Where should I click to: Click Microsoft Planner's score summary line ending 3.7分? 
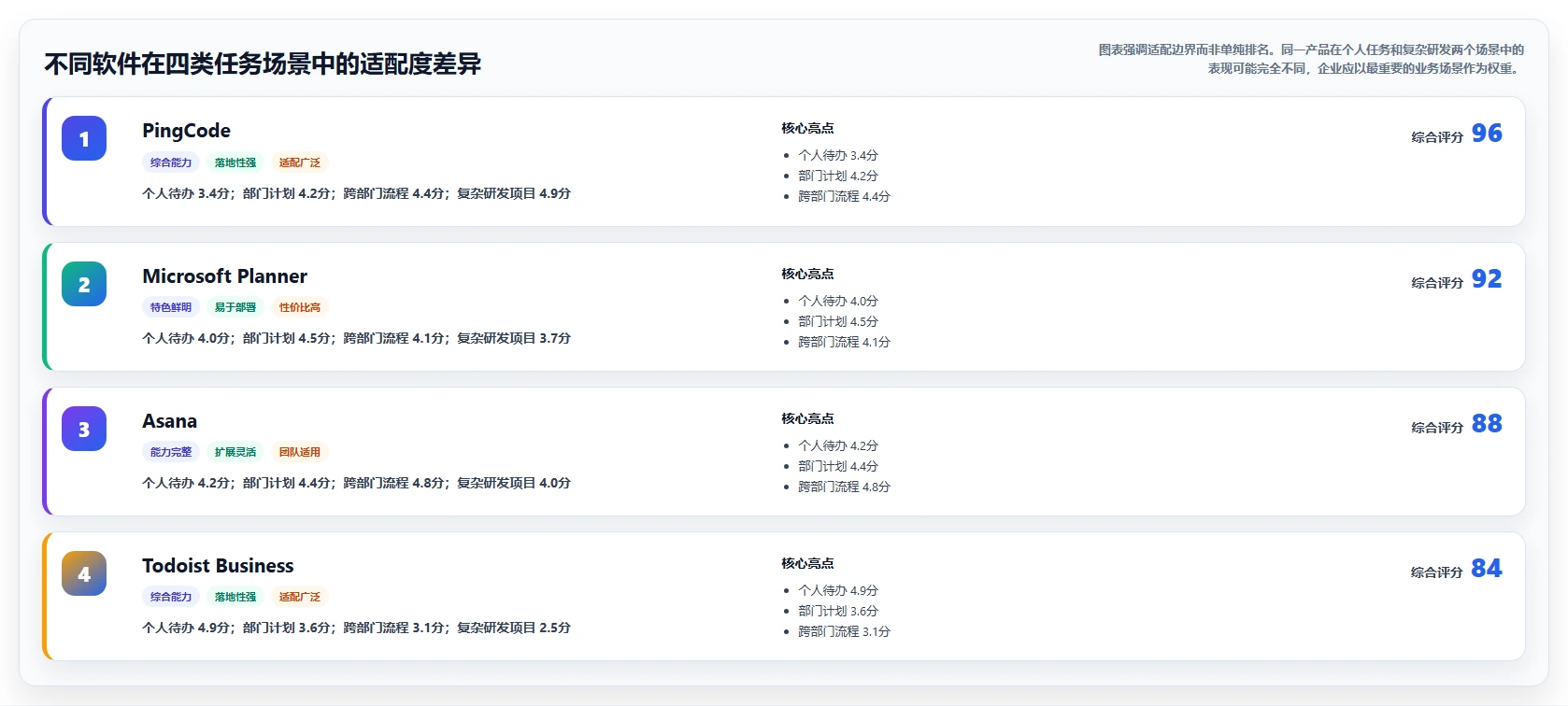coord(356,338)
